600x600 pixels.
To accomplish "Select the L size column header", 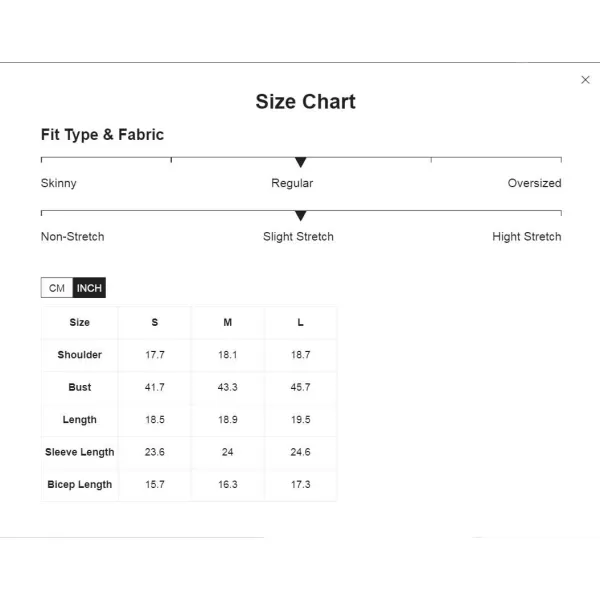I will click(x=300, y=322).
